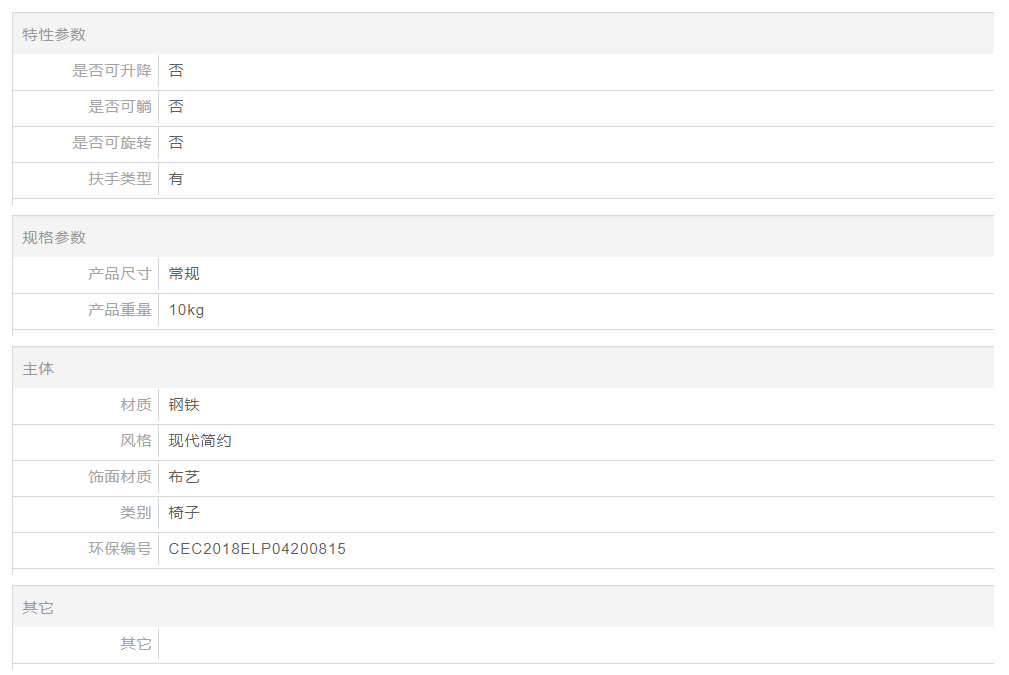The width and height of the screenshot is (1009, 675).
Task: Click the 环保编号 label
Action: [x=120, y=549]
